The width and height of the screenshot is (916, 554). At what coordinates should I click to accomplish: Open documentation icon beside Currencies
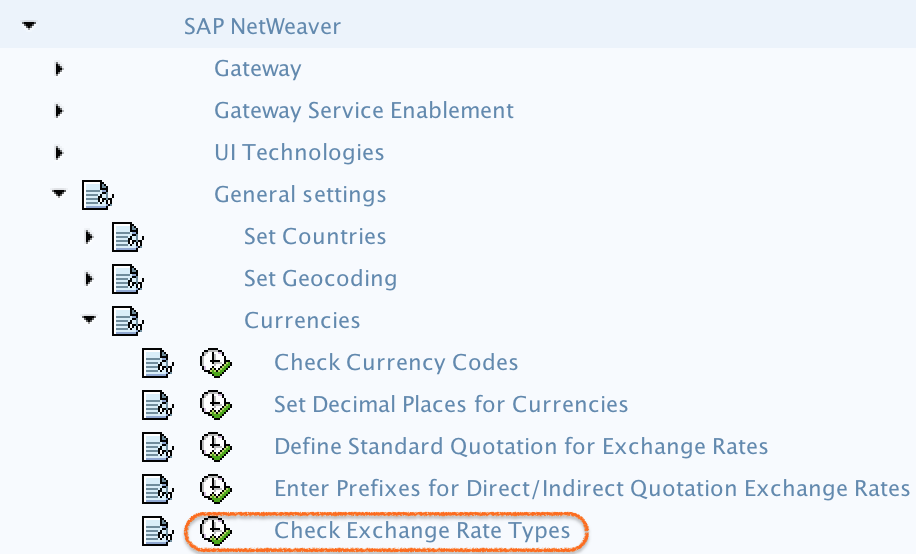(x=128, y=321)
